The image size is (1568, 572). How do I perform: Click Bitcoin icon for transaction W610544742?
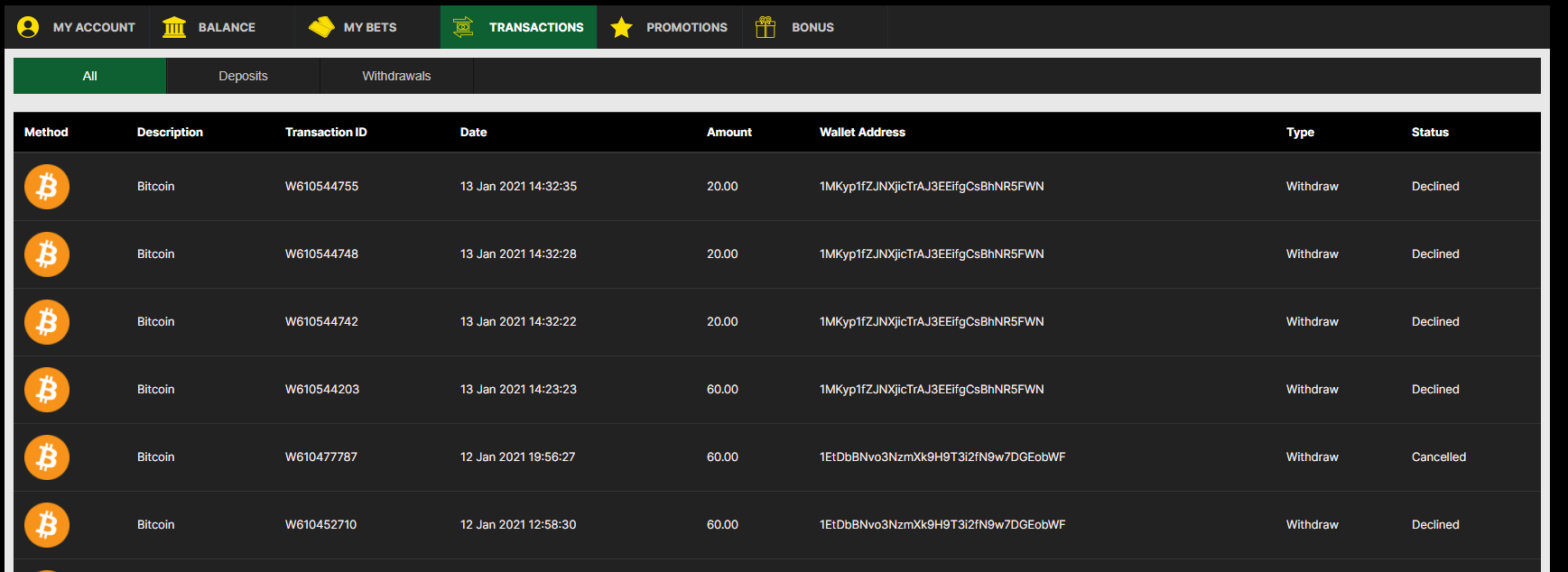point(47,322)
